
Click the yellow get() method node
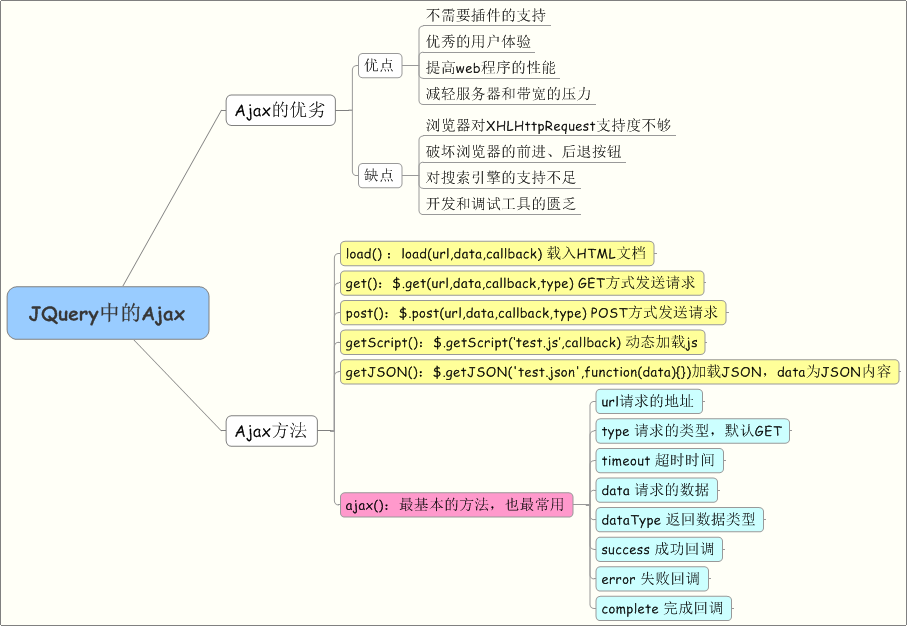[x=522, y=283]
